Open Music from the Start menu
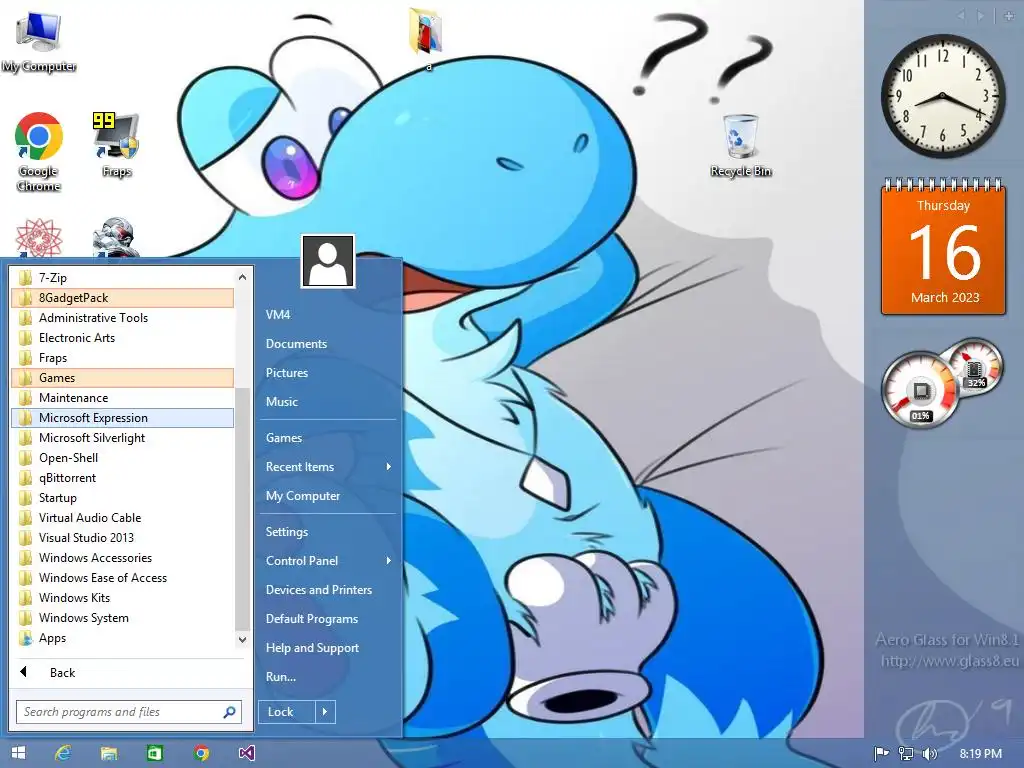Image resolution: width=1024 pixels, height=768 pixels. [x=281, y=402]
